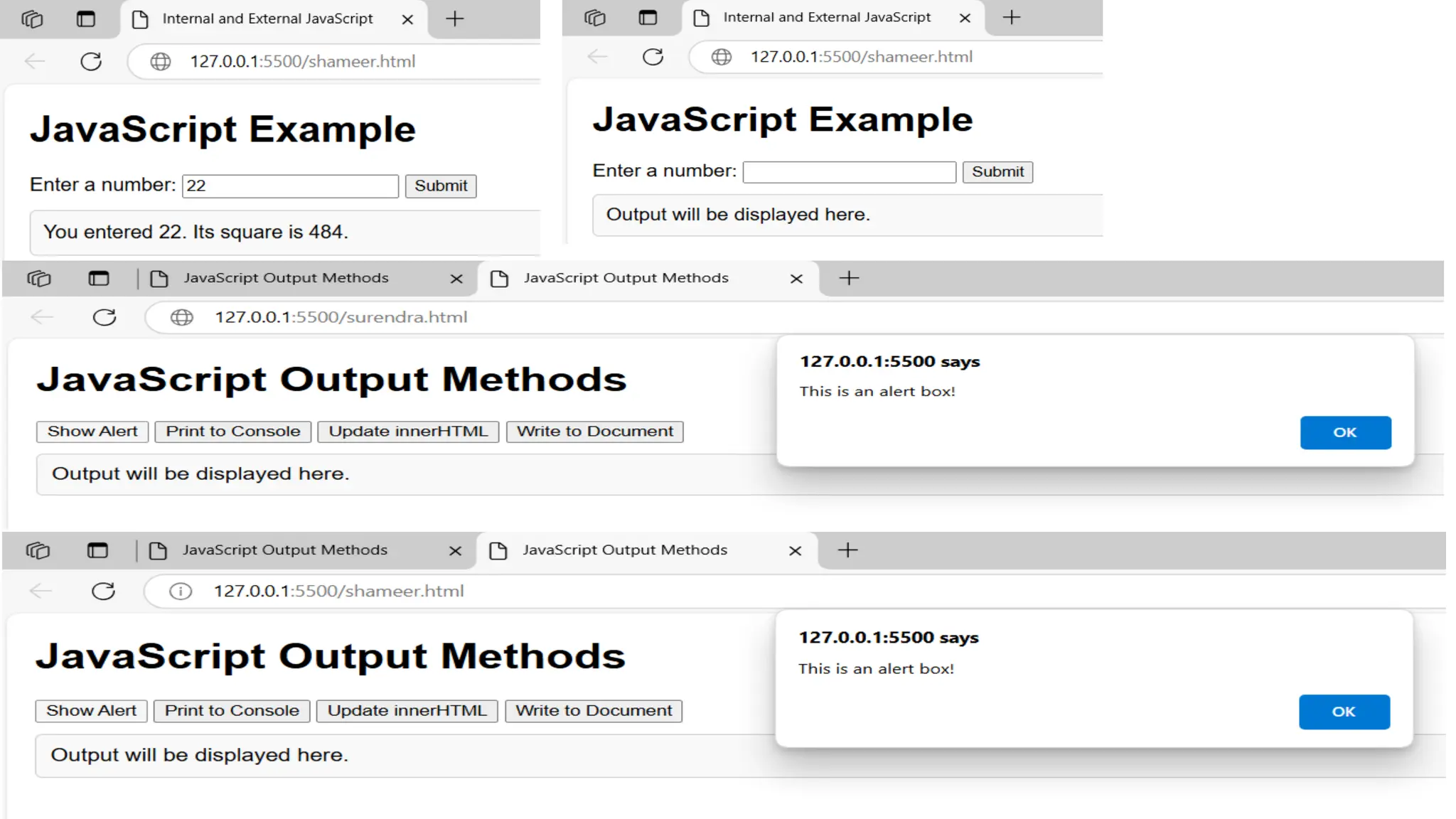Toggle vertical tabs icon in surendra window
The height and width of the screenshot is (819, 1456).
click(x=99, y=278)
